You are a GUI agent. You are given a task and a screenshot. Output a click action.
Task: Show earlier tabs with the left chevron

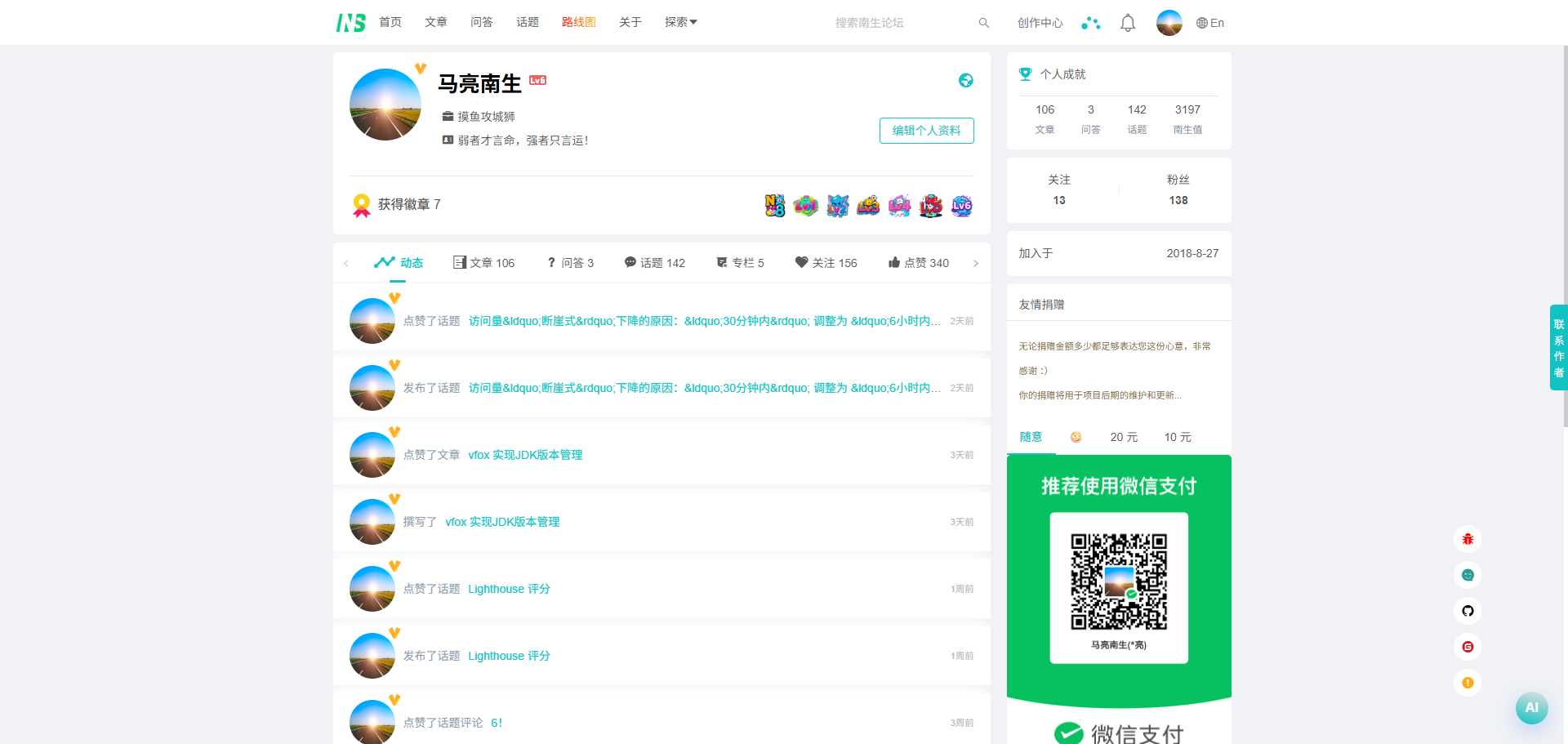346,263
